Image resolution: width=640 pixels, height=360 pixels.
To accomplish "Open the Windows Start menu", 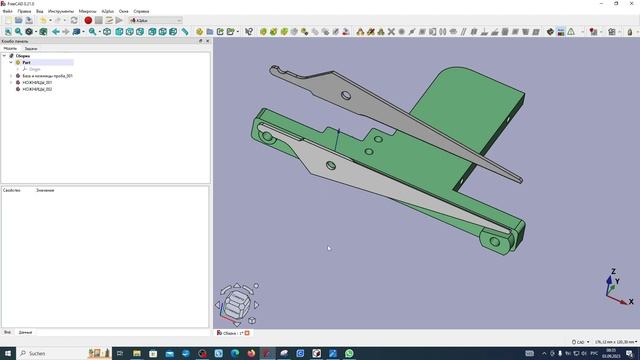I will (7, 353).
